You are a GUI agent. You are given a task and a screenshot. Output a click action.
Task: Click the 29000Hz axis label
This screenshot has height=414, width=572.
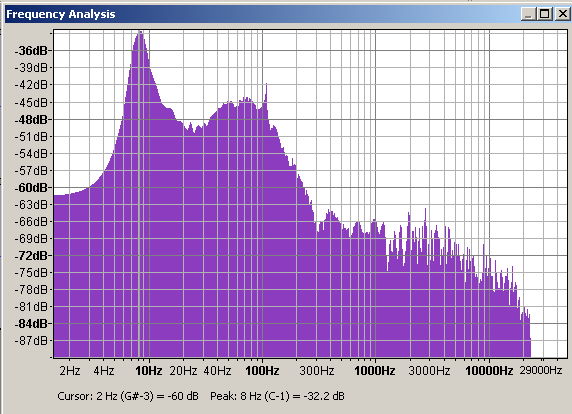click(x=541, y=371)
